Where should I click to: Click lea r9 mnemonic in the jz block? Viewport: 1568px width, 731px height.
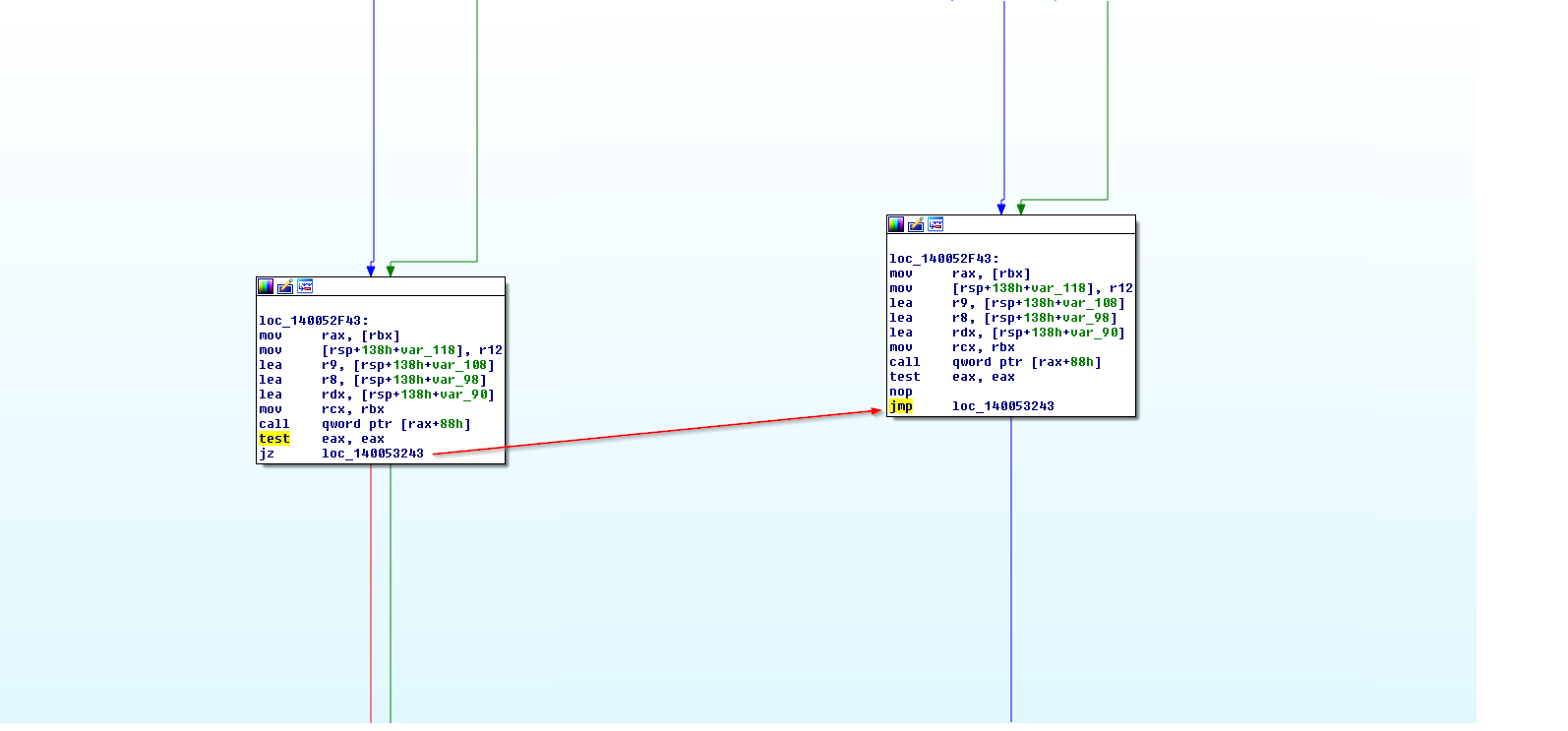271,365
